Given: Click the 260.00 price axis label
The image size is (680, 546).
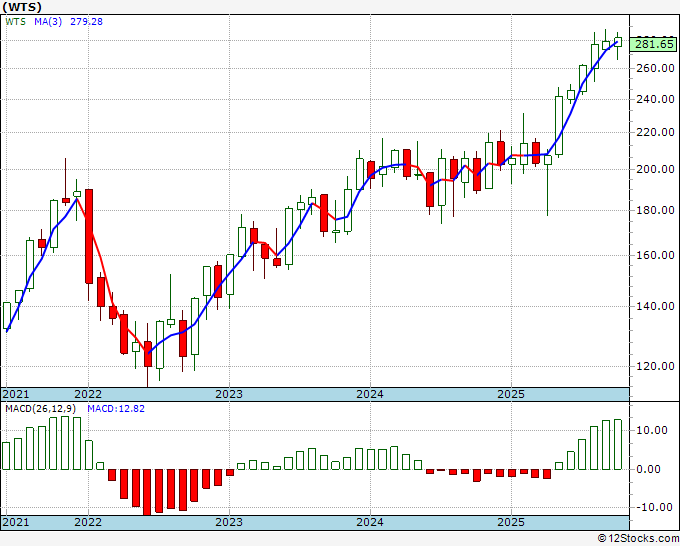Looking at the screenshot, I should click(x=655, y=68).
